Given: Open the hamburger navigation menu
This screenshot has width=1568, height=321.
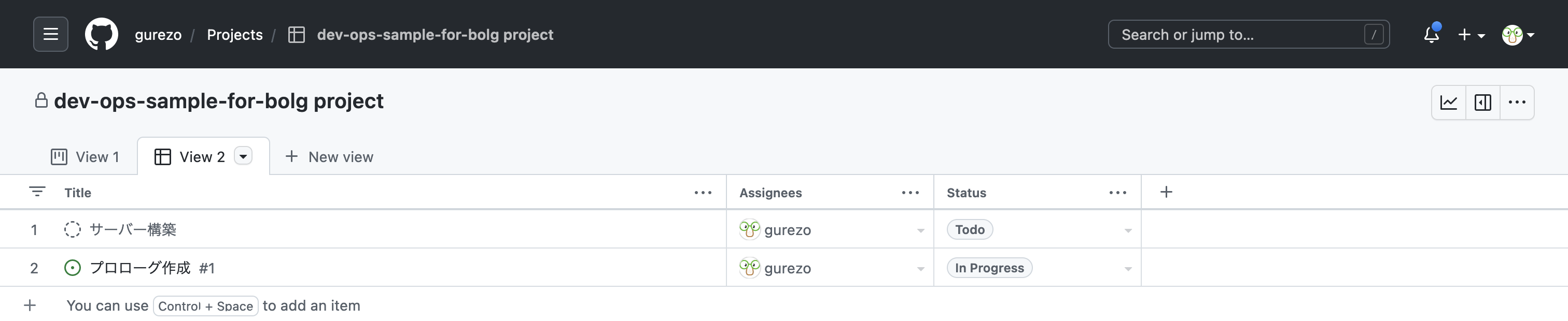Looking at the screenshot, I should [x=50, y=34].
